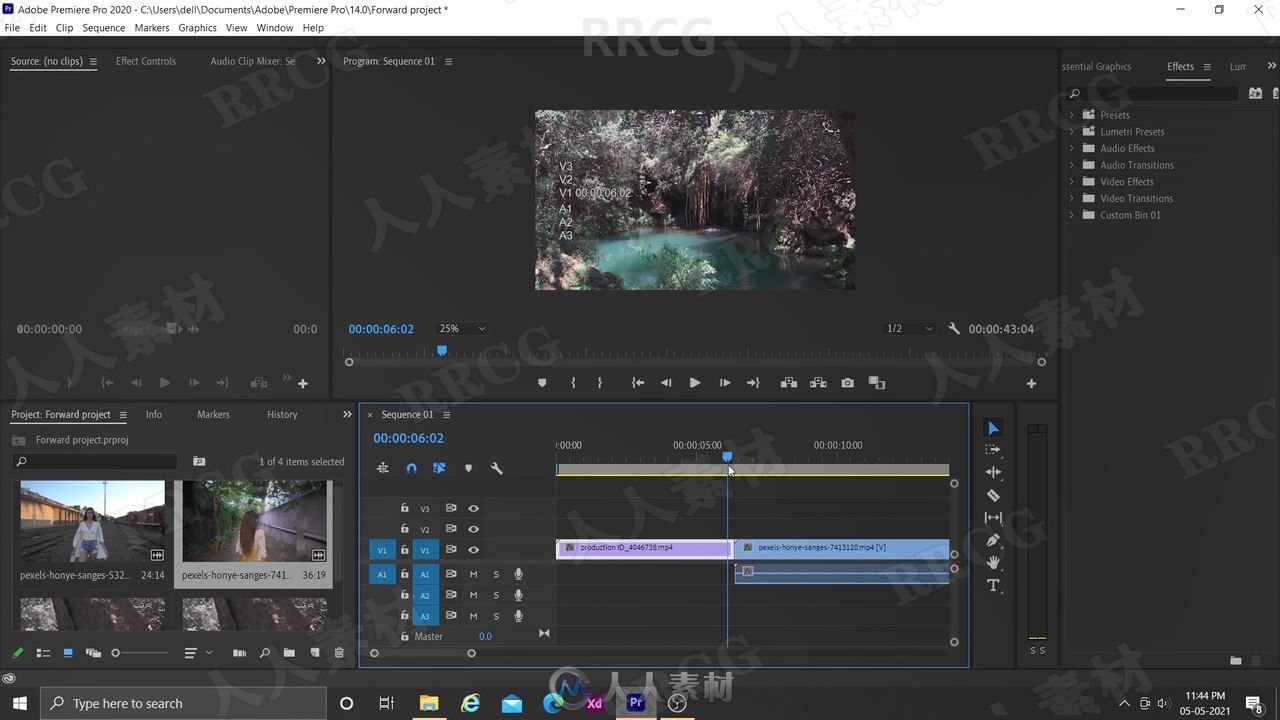
Task: Select the Type tool
Action: tap(993, 585)
